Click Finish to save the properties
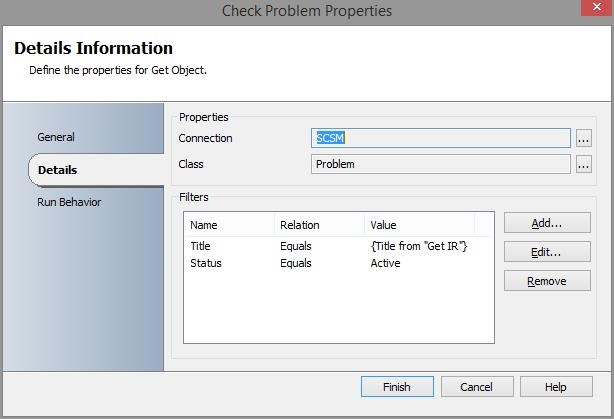Viewport: 614px width, 419px height. [x=397, y=387]
